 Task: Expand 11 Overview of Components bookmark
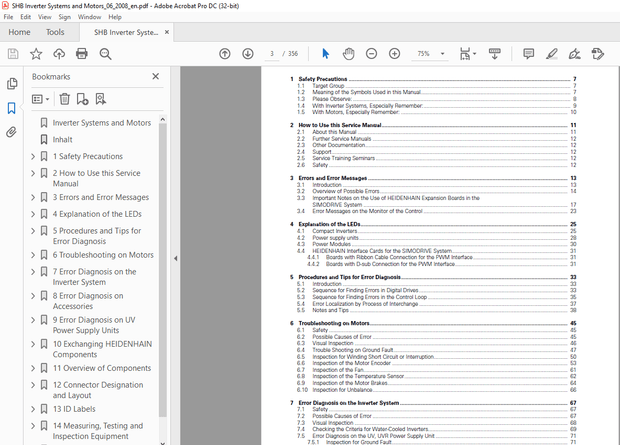pos(33,368)
